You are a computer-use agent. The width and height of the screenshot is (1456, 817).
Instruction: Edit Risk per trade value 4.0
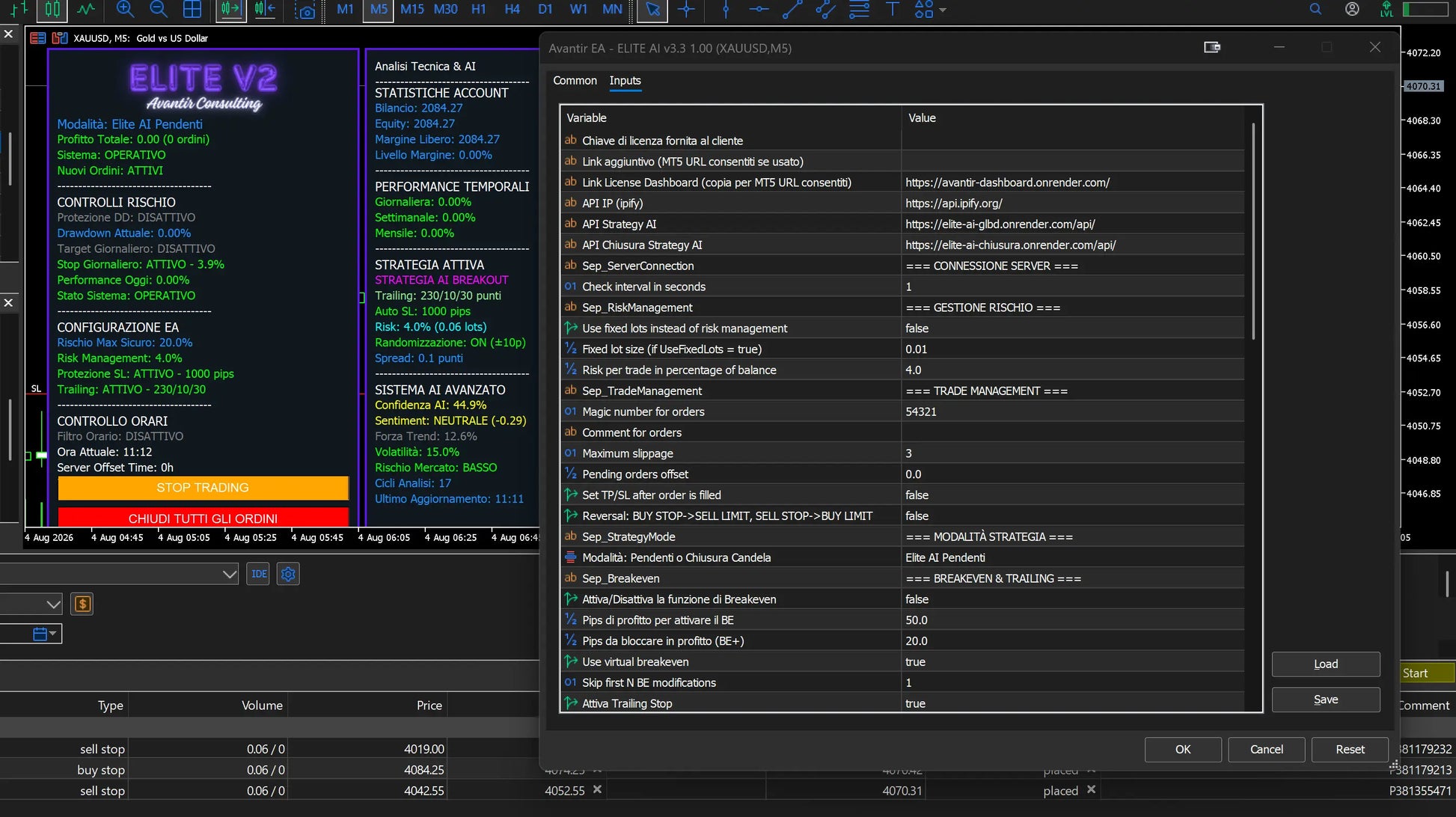(1072, 370)
